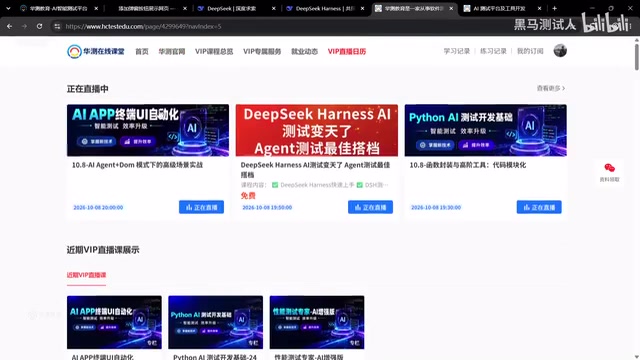Click the 资料领取 WeChat floating icon

point(609,172)
